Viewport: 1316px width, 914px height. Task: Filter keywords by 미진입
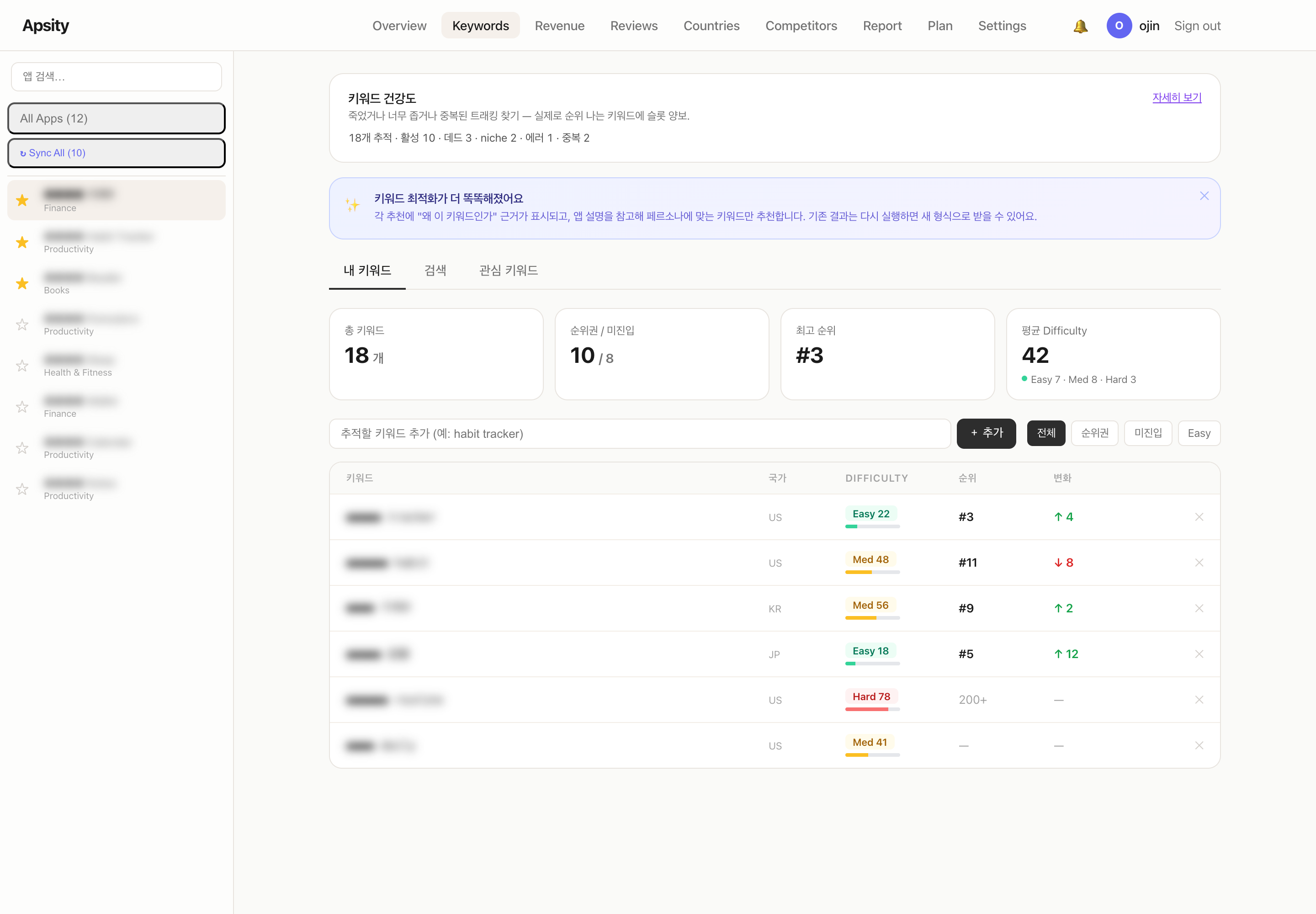[1148, 434]
